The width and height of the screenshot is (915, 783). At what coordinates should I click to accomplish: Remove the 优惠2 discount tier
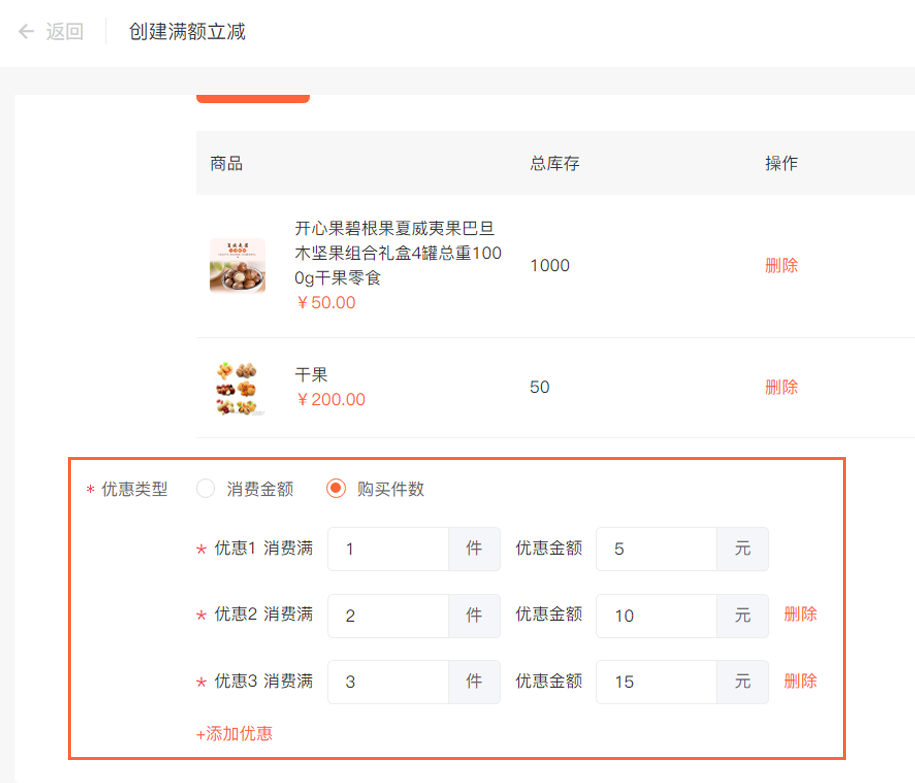click(x=801, y=614)
